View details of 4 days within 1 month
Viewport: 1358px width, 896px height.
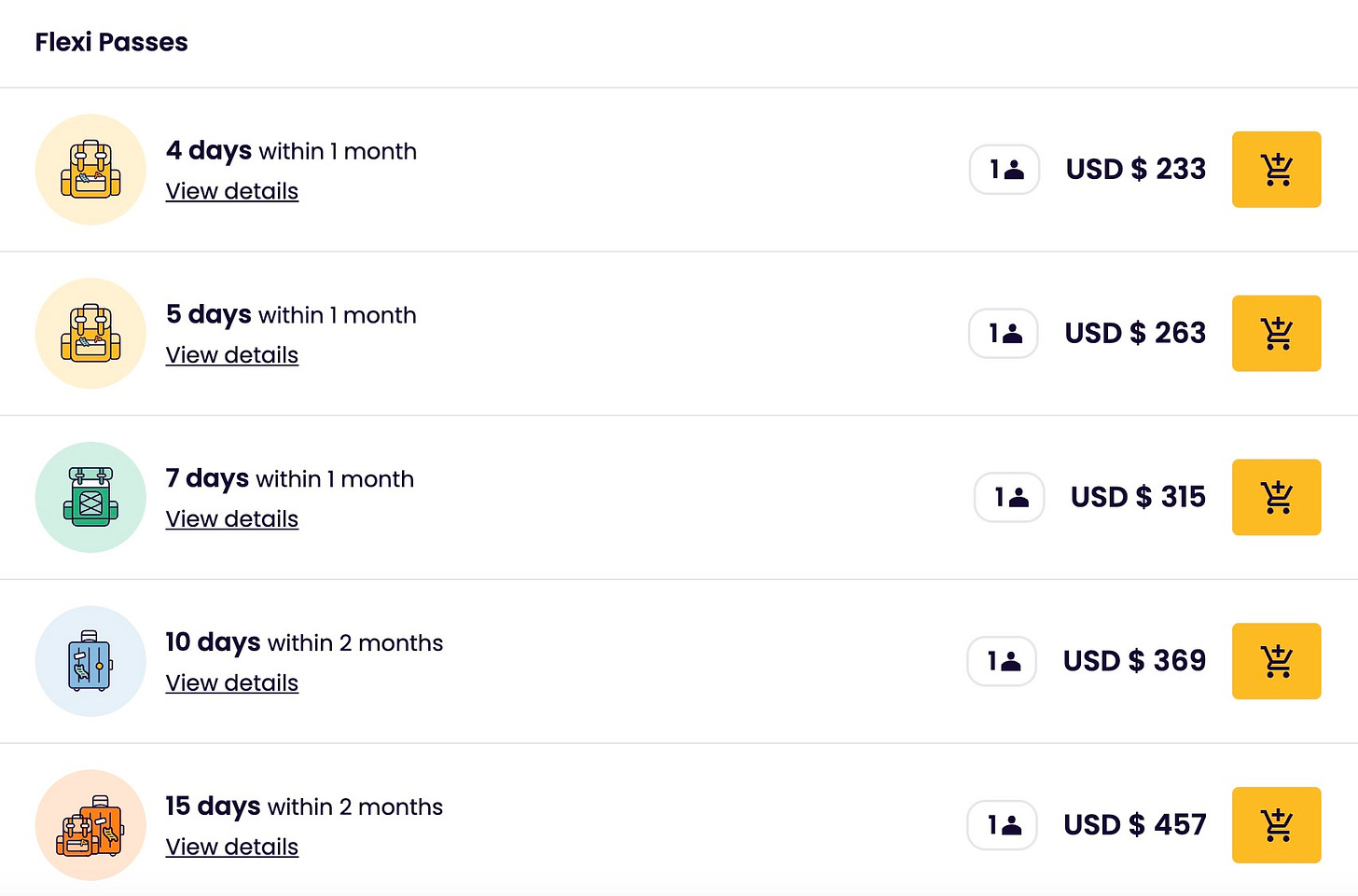tap(232, 191)
